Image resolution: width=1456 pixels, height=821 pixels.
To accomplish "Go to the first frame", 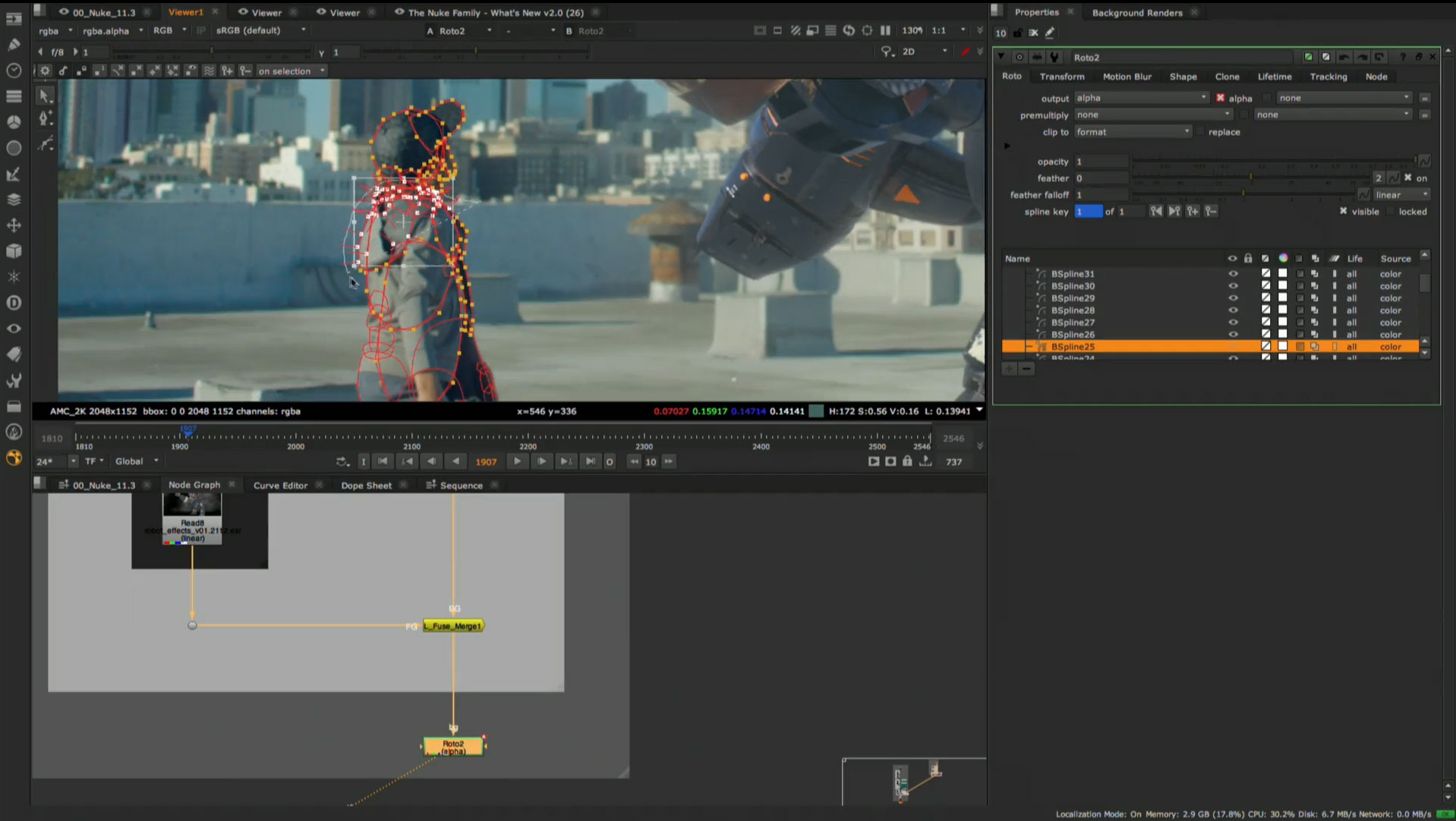I will click(x=383, y=461).
